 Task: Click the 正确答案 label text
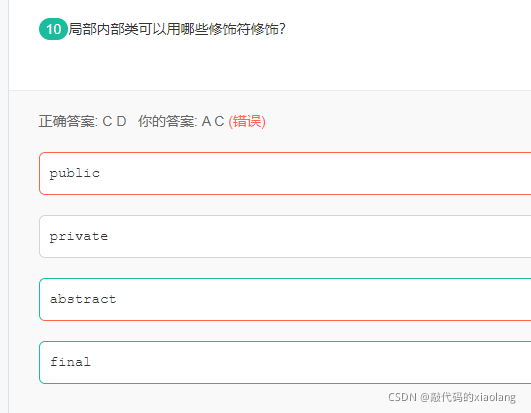tap(68, 122)
